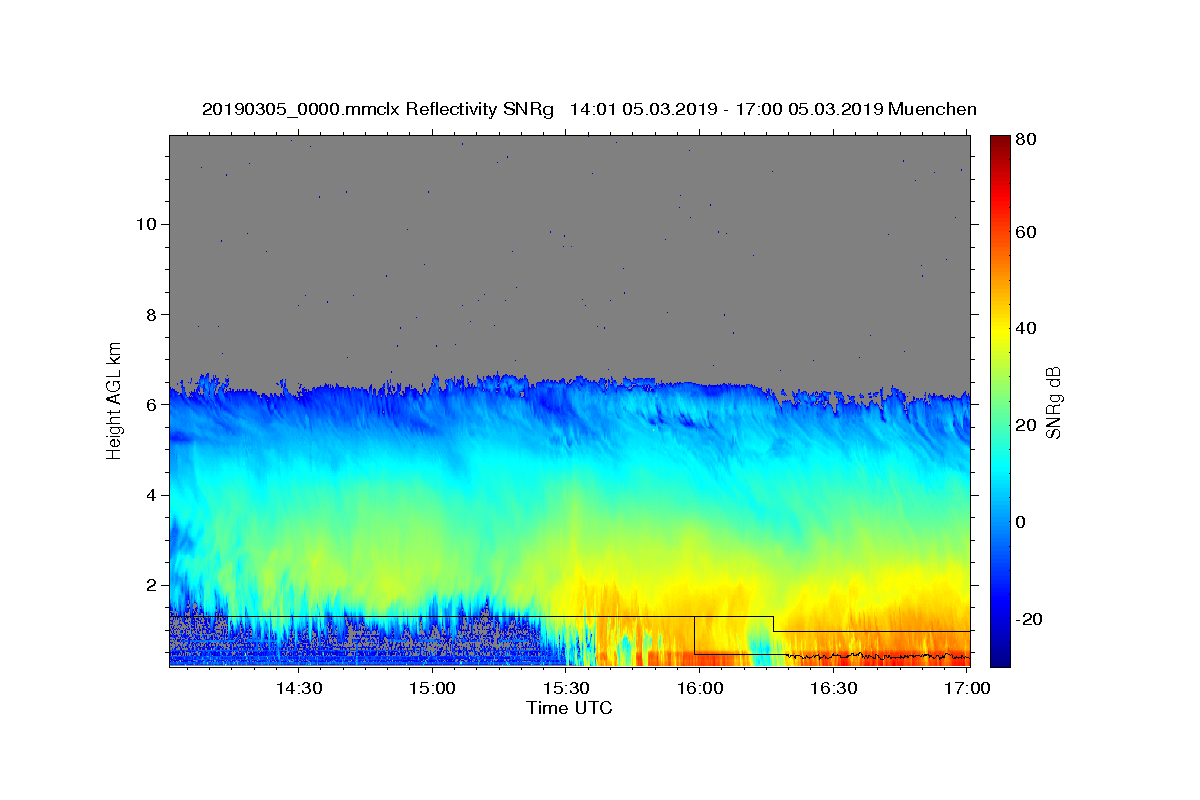Viewport: 1200px width, 800px height.
Task: Click the 15:00 time tick label
Action: click(432, 688)
